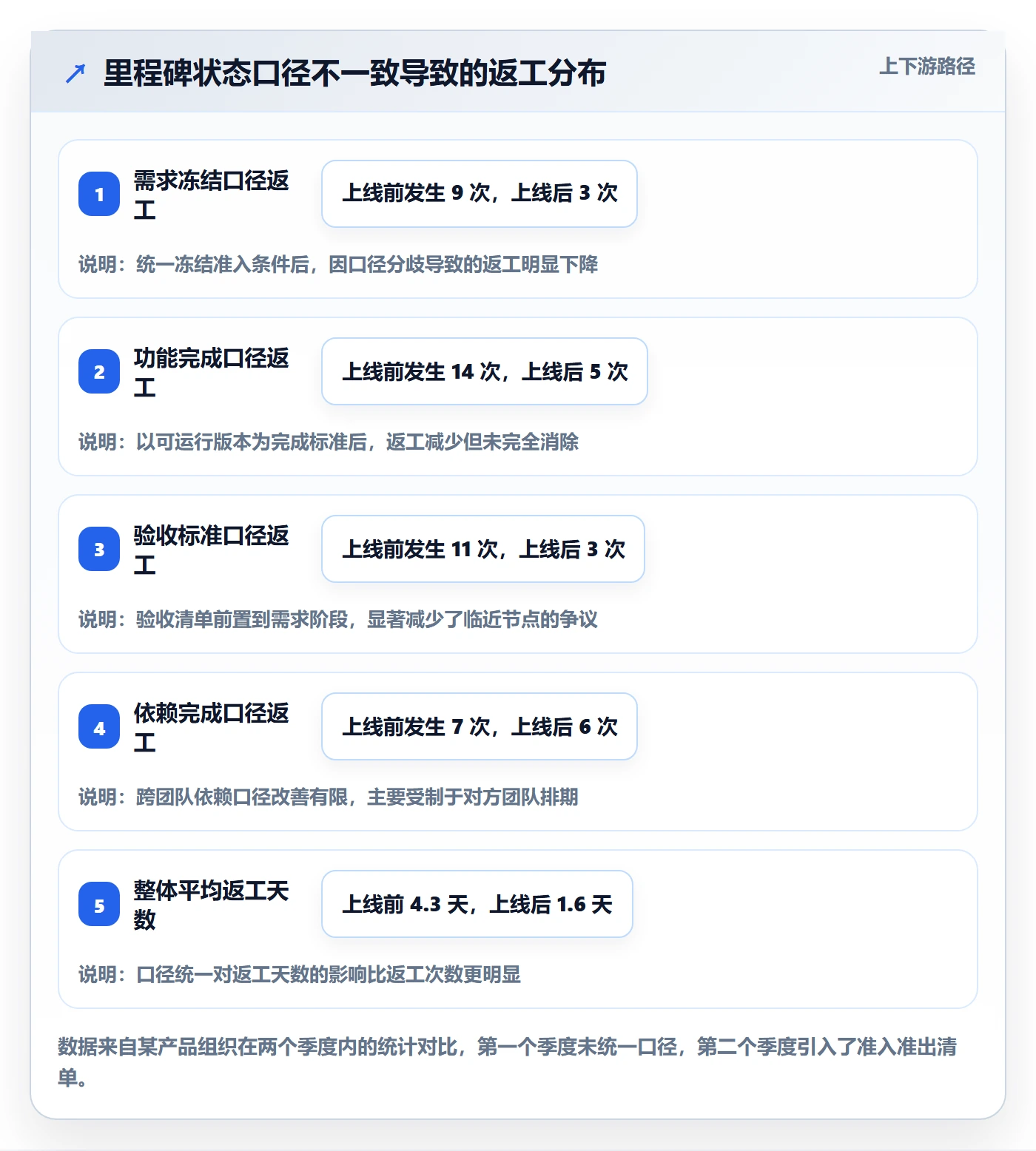The image size is (1036, 1151).
Task: Click the number 5 badge for 整体平均返工天数
Action: click(99, 904)
